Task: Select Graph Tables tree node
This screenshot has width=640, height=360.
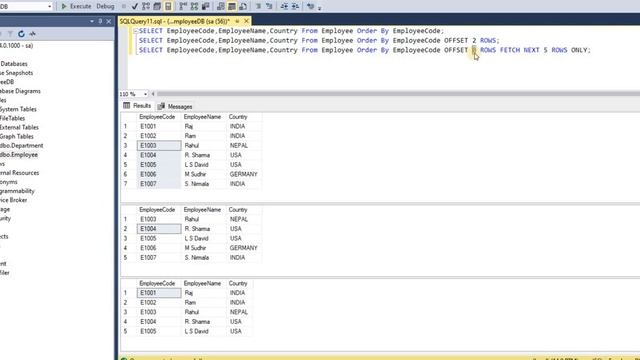Action: coord(16,136)
